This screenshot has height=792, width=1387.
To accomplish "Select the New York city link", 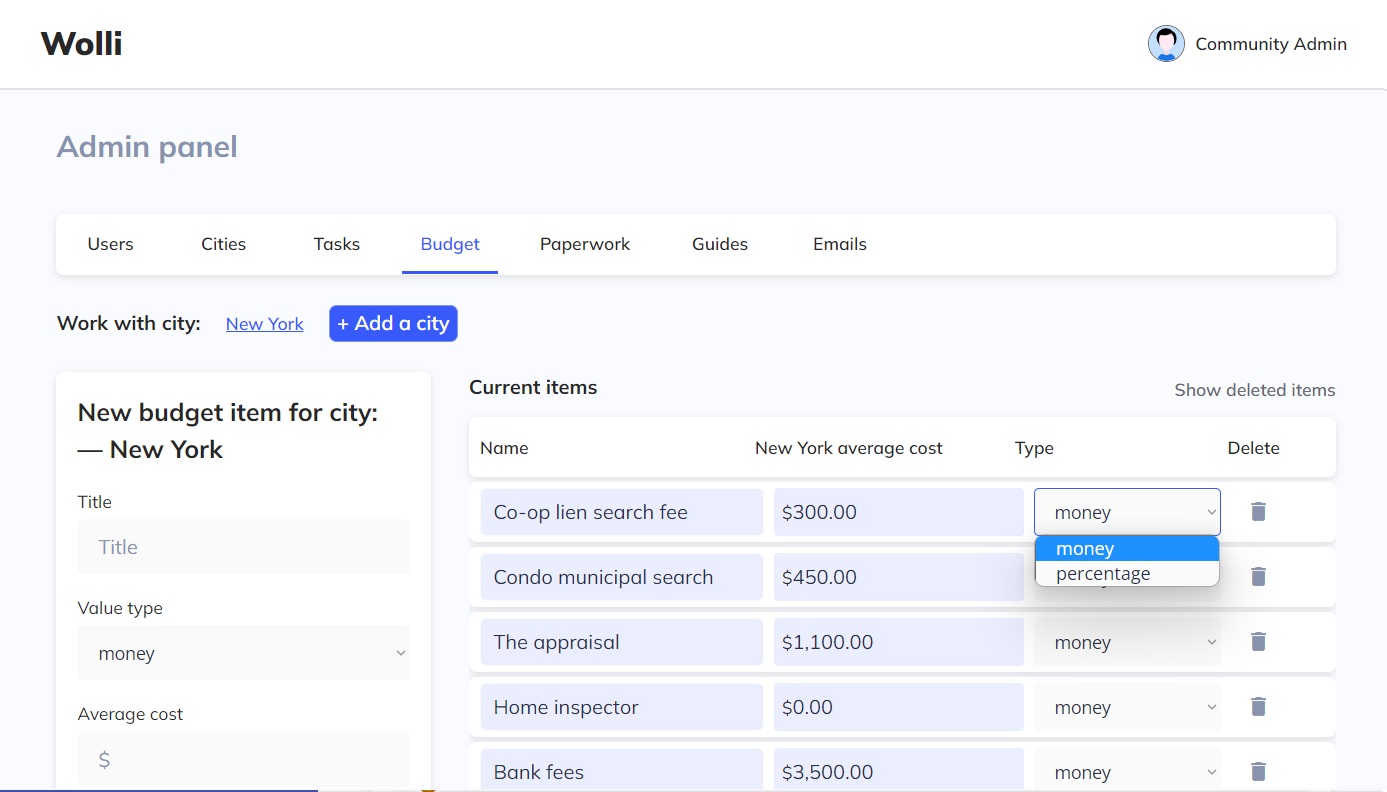I will tap(265, 324).
